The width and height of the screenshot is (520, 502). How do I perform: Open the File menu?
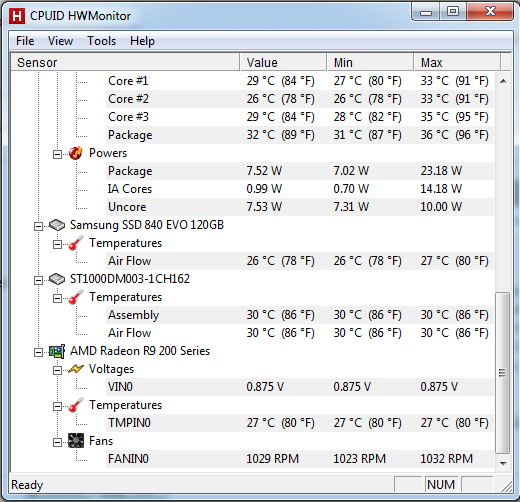[25, 41]
